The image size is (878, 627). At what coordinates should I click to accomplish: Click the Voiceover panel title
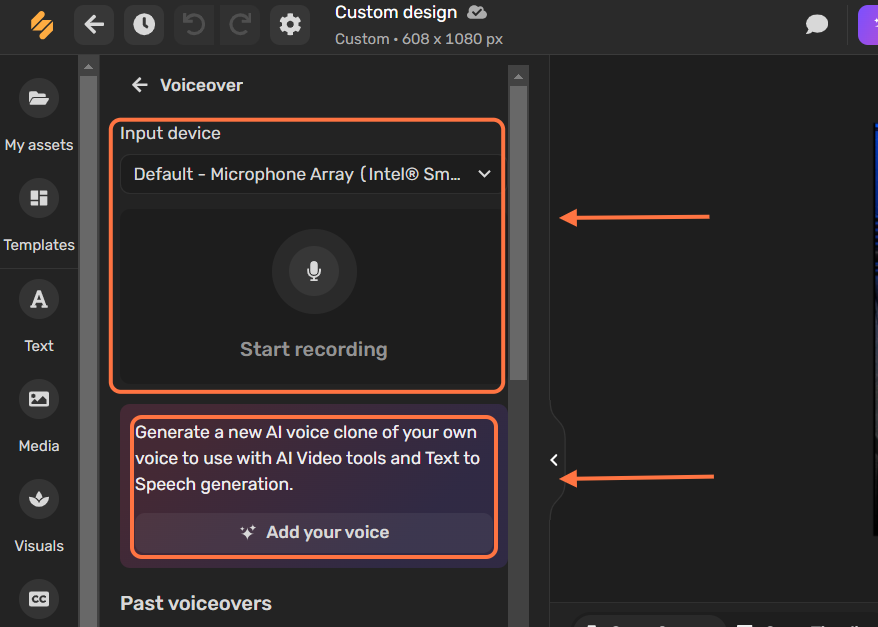[x=202, y=85]
